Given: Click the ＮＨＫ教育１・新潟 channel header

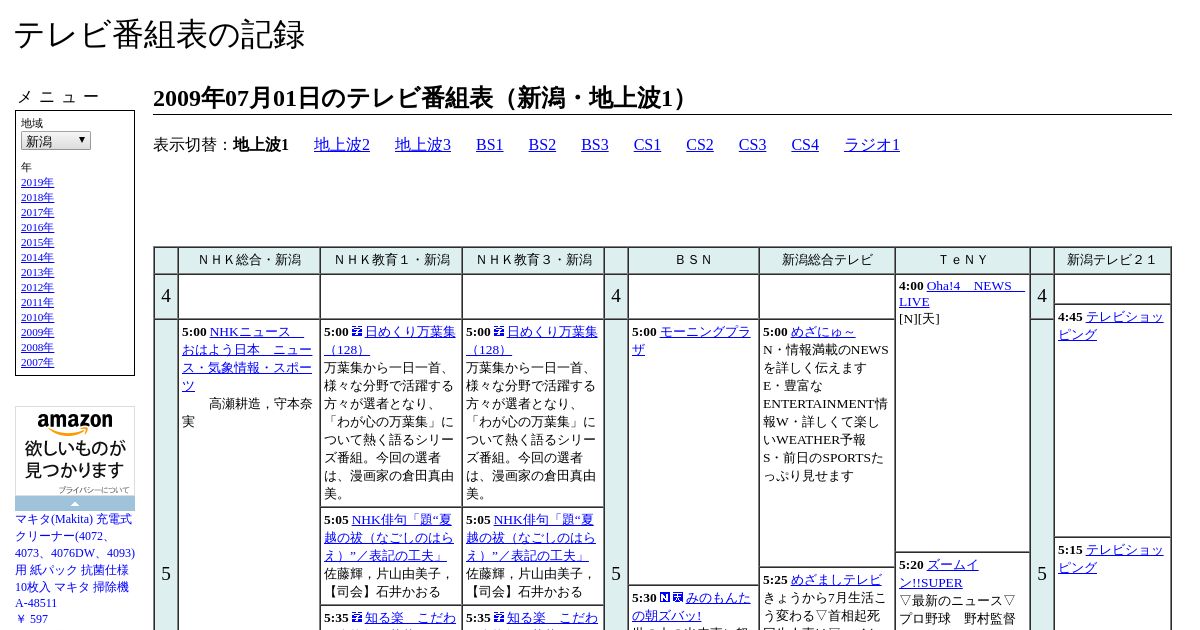Looking at the screenshot, I should [x=391, y=260].
